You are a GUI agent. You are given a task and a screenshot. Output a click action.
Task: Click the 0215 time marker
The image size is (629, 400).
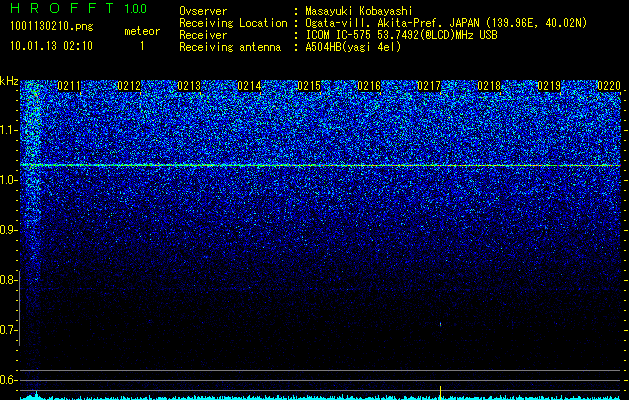pyautogui.click(x=309, y=86)
